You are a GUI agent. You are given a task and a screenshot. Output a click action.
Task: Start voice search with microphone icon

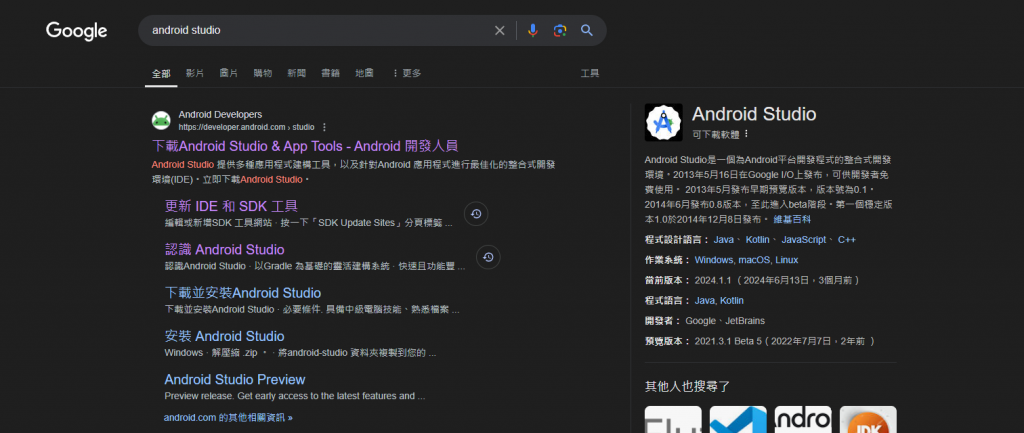533,31
